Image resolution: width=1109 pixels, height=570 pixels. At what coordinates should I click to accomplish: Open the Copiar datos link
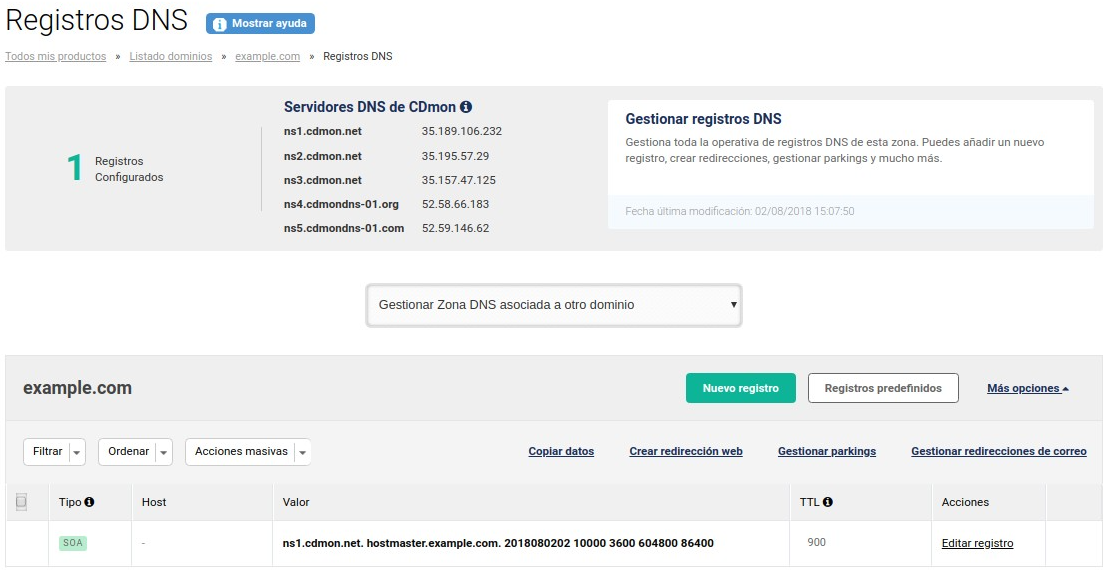(561, 452)
